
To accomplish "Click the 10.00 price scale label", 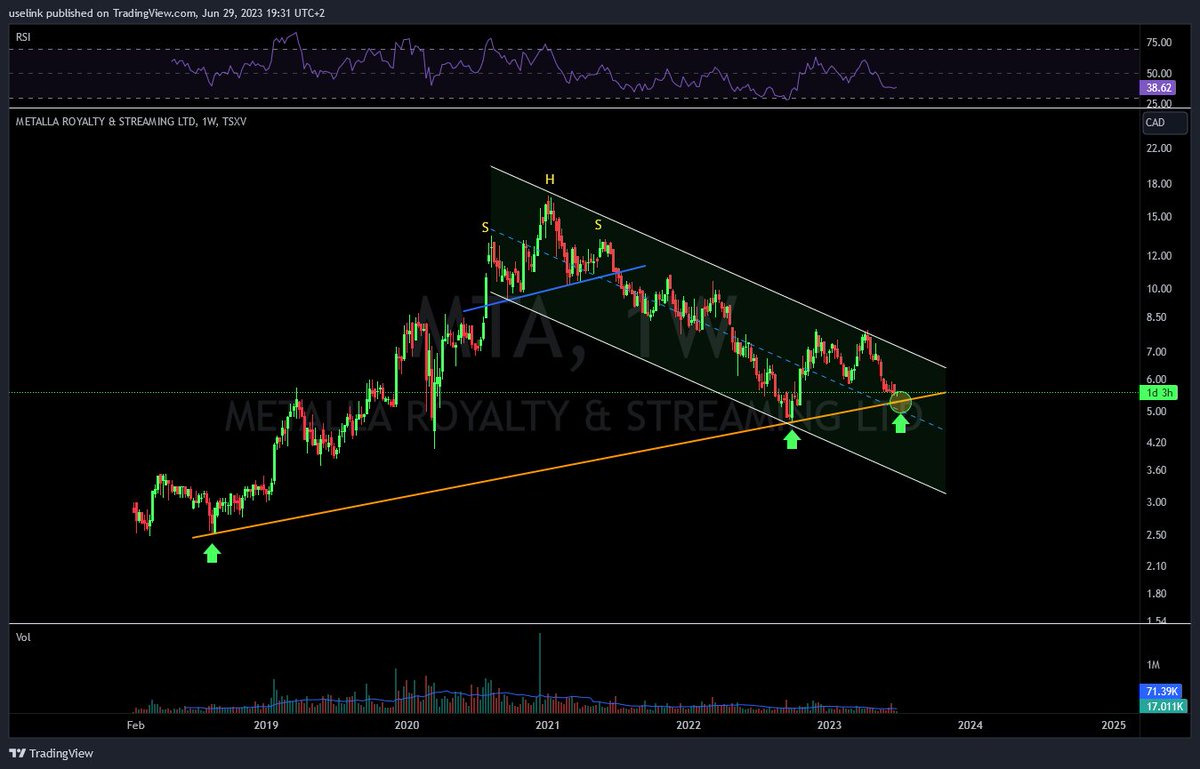I will pos(1159,289).
